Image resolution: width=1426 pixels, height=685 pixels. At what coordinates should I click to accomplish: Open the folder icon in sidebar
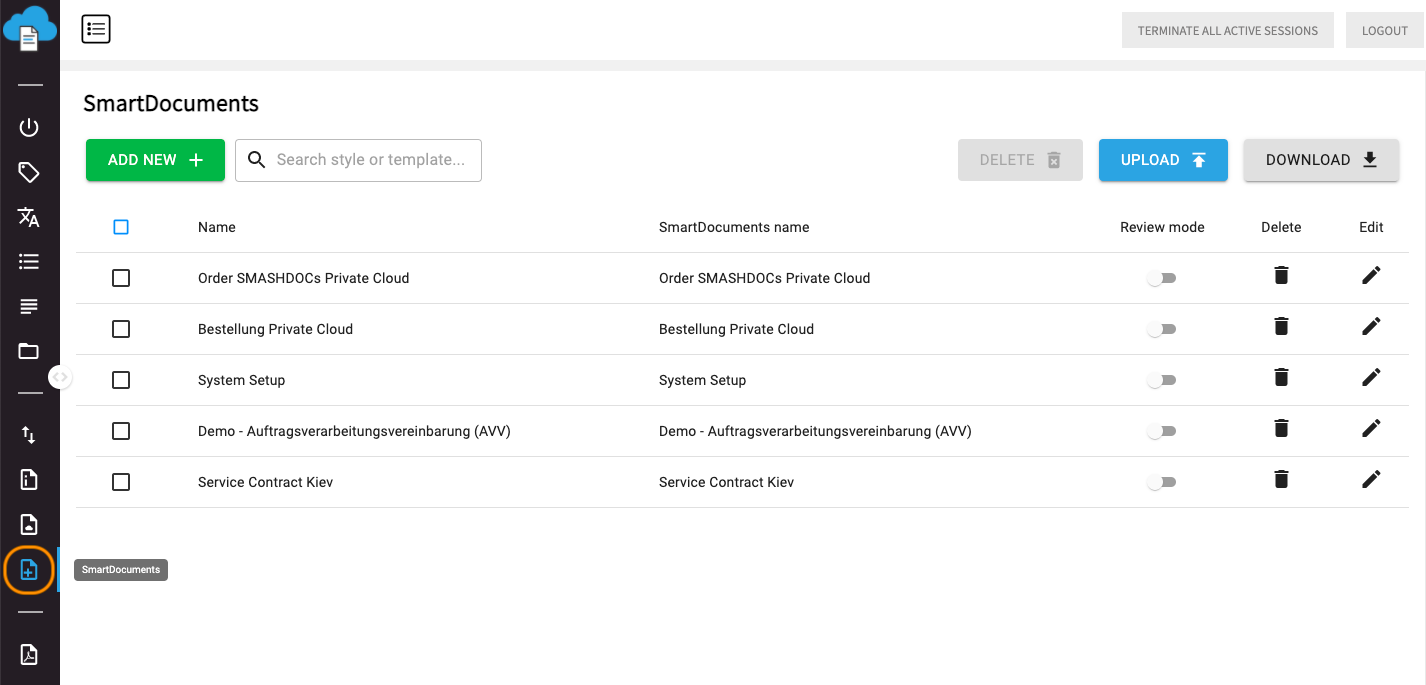tap(29, 351)
